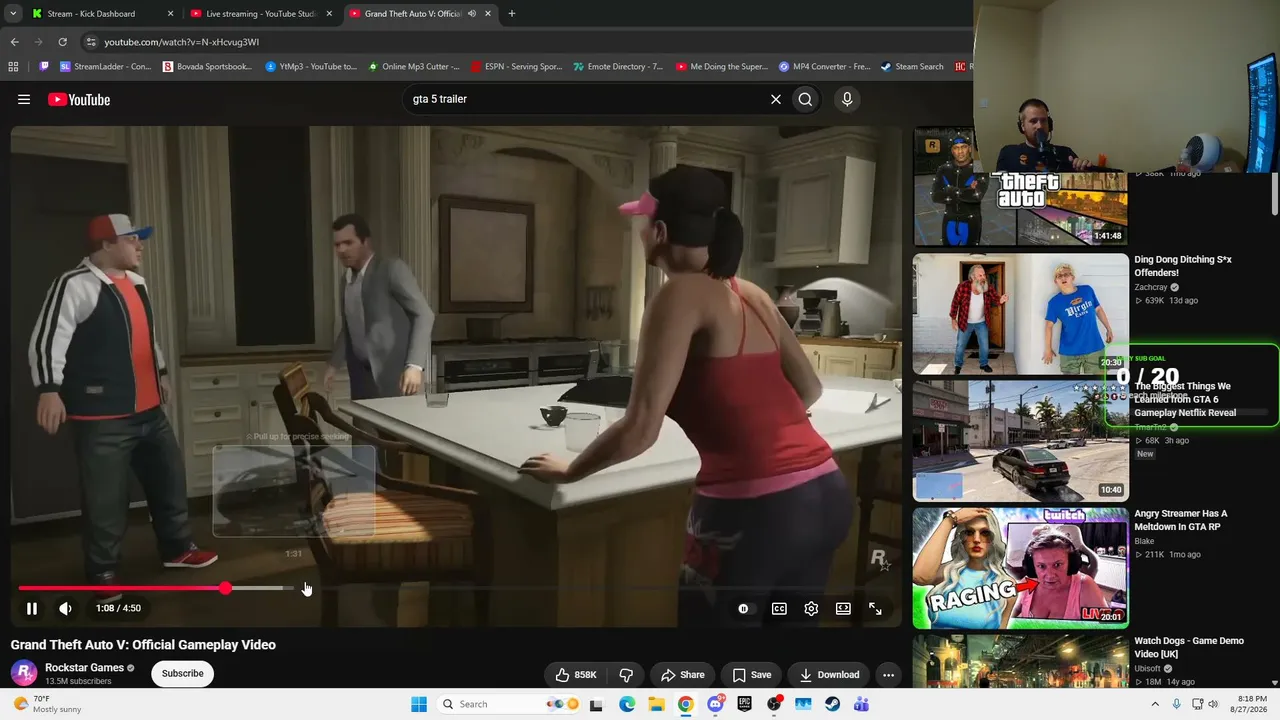Open the 'Me Doing the Super...' bookmark
Screen dimensions: 1280x720
tap(722, 67)
